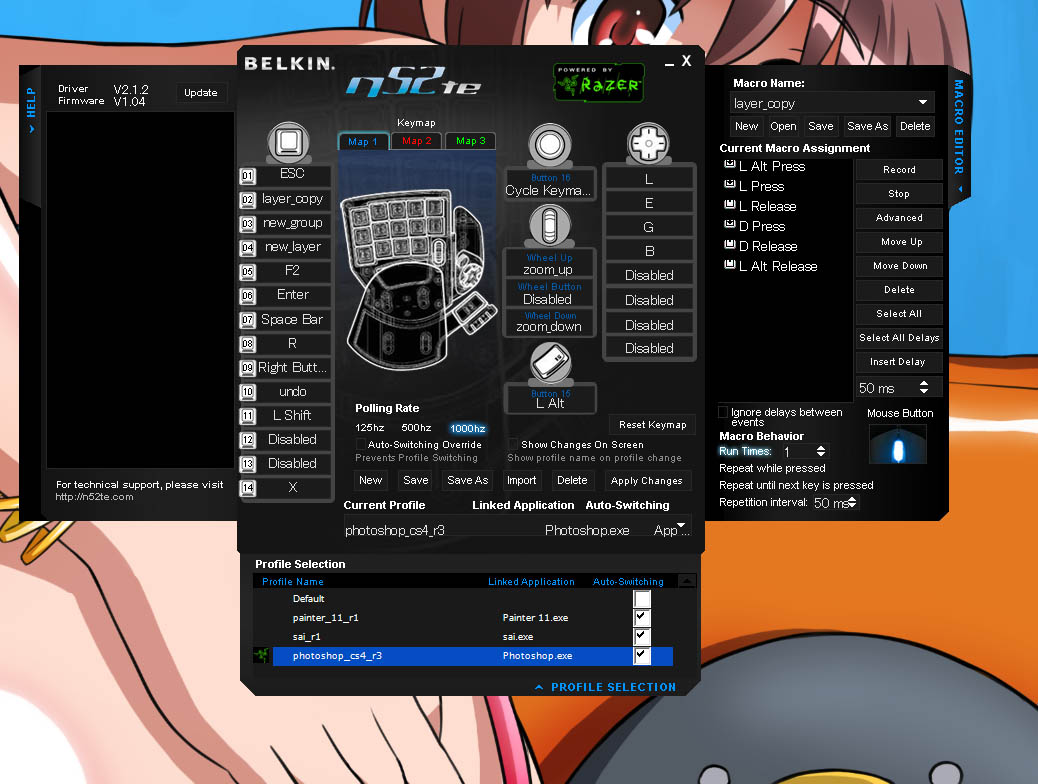Click the Insert Delay button
The image size is (1038, 784).
click(899, 362)
